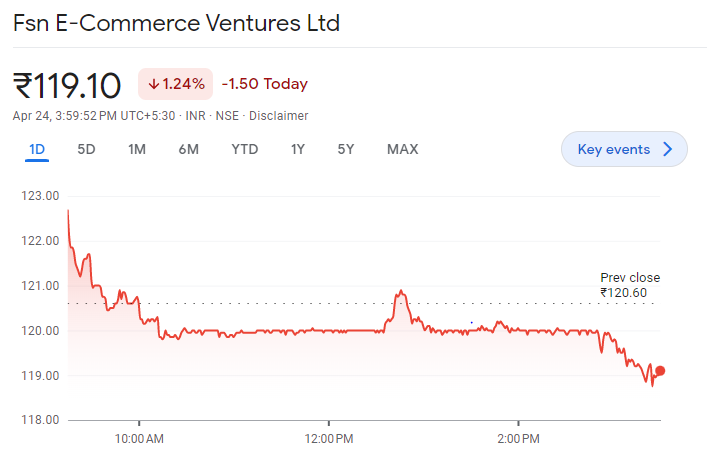Show the 1M price chart
Screen dimensions: 707x461
pyautogui.click(x=137, y=150)
